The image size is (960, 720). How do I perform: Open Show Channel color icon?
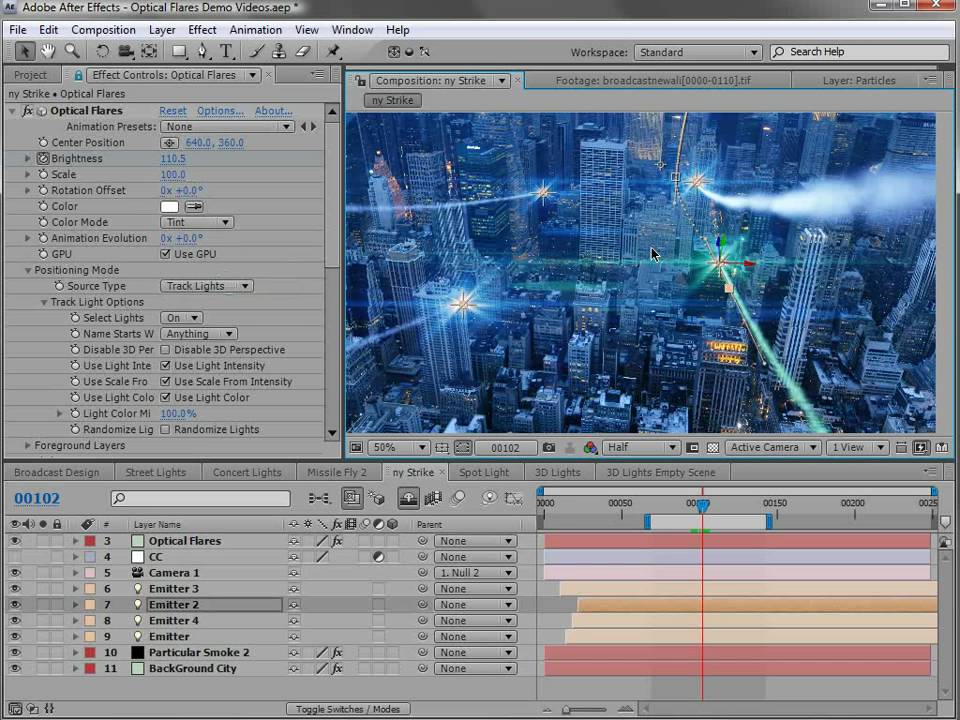[590, 448]
